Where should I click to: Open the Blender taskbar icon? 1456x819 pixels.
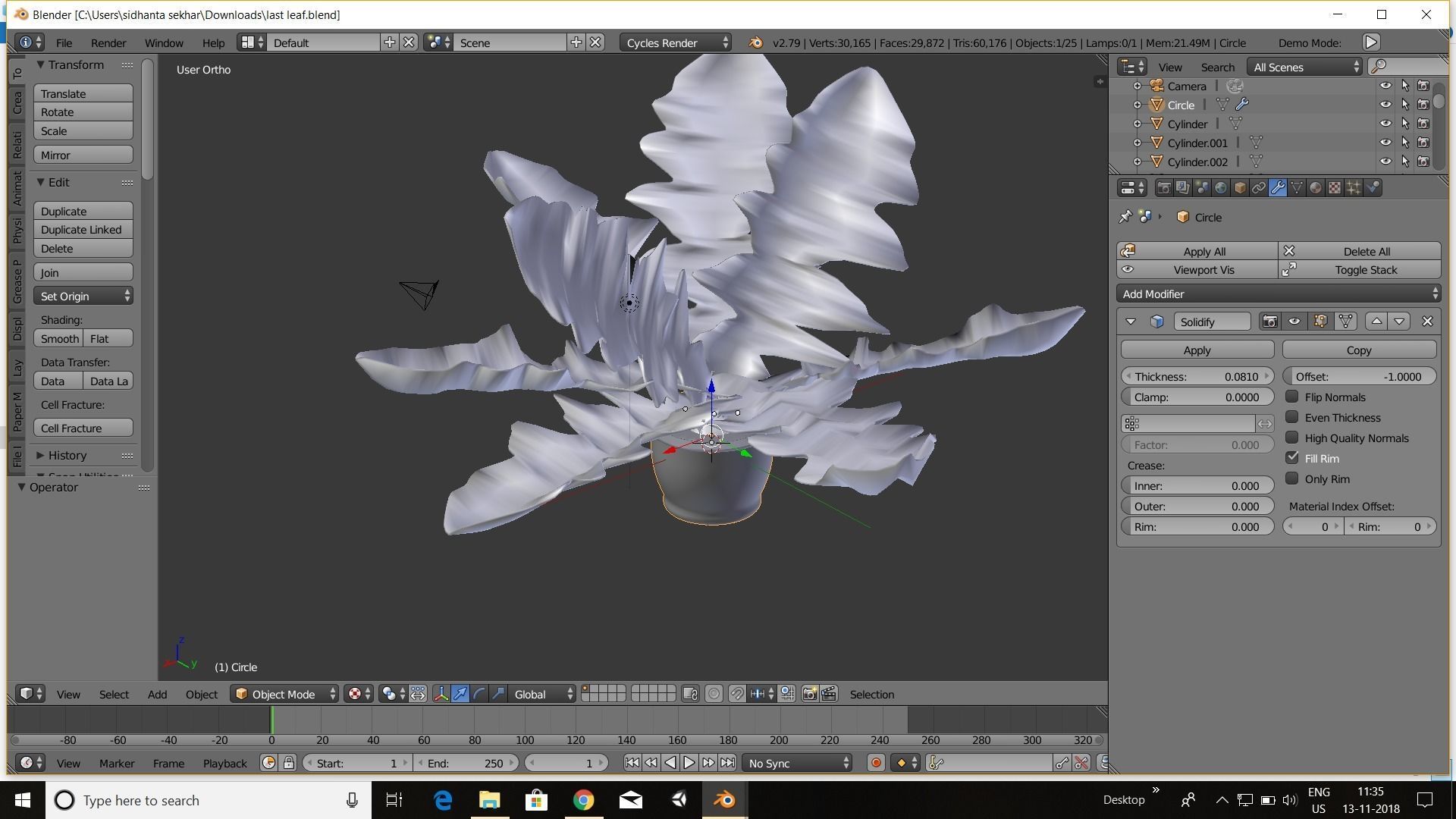[x=724, y=800]
